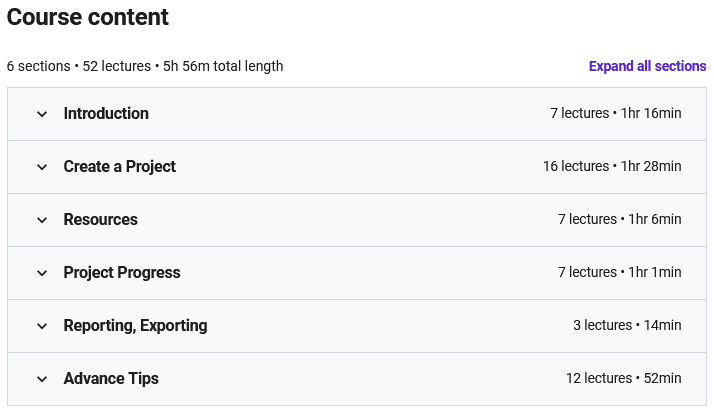Expand the Introduction section title
The image size is (714, 413).
coord(106,114)
